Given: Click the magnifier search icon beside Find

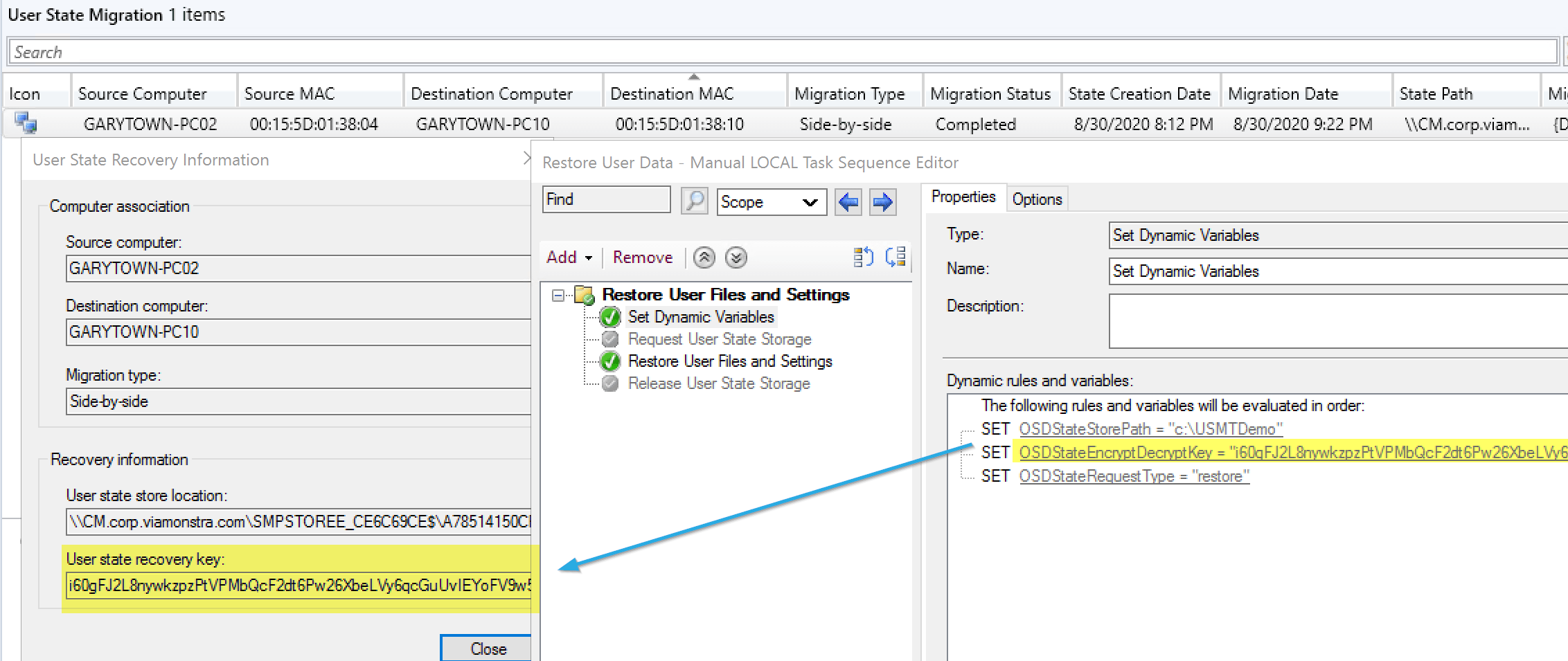Looking at the screenshot, I should [694, 201].
